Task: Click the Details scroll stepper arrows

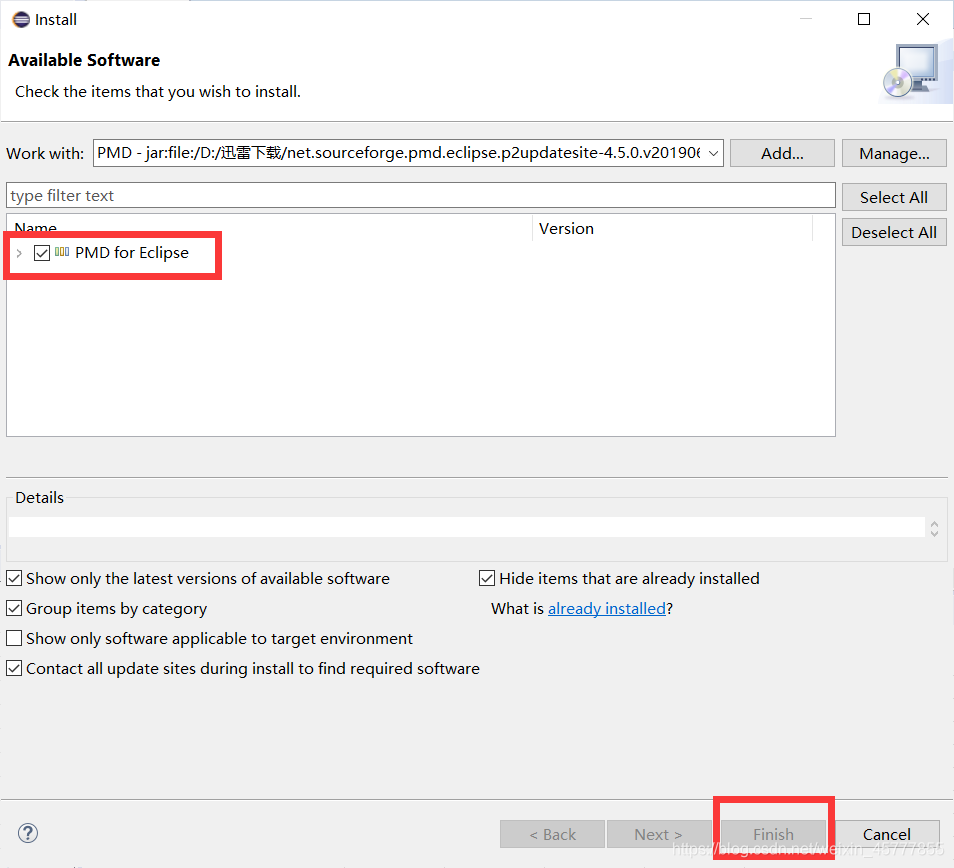Action: [x=935, y=529]
